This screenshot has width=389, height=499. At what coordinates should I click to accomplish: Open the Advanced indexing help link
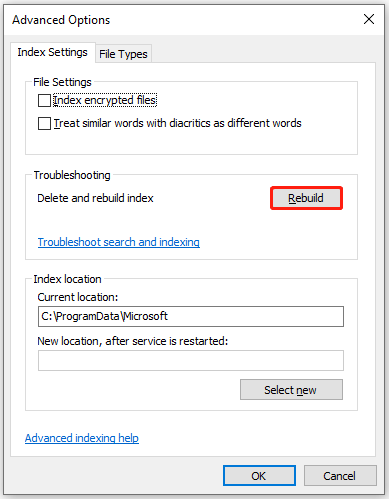[82, 438]
